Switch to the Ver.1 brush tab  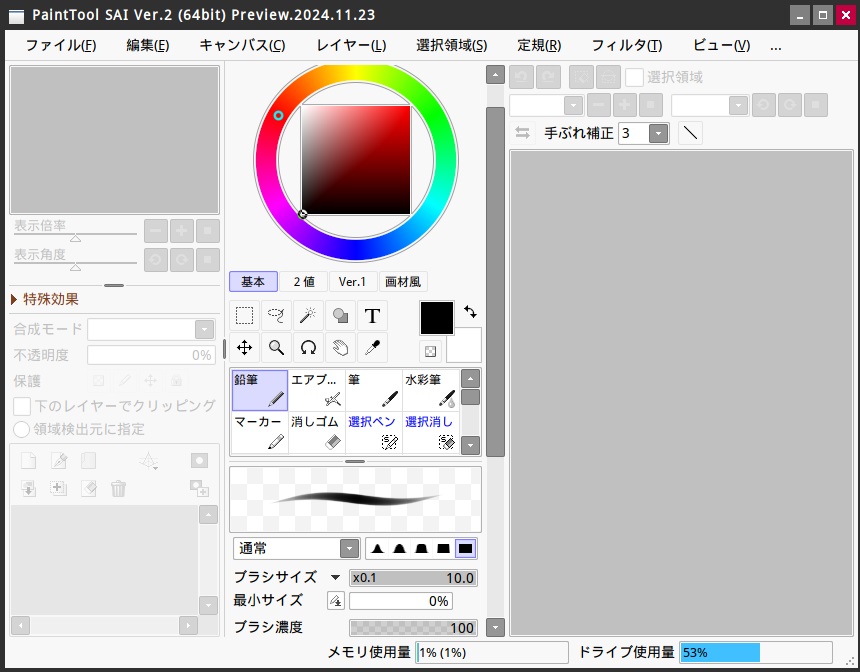point(352,282)
